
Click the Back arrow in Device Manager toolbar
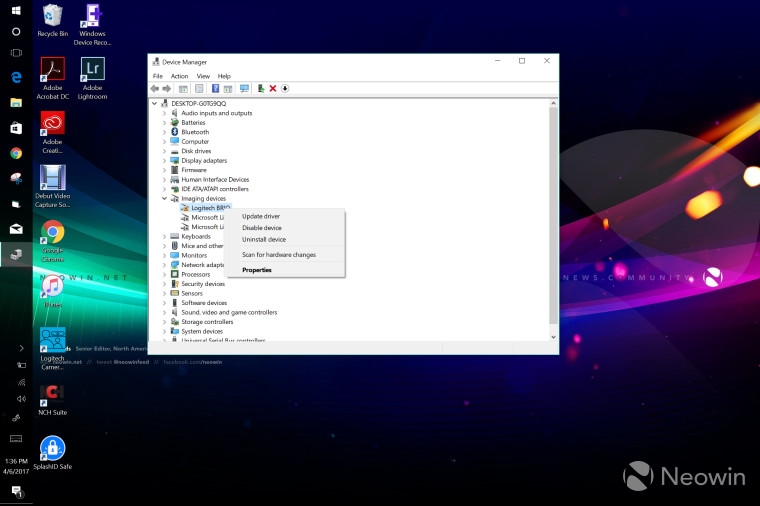[x=155, y=88]
